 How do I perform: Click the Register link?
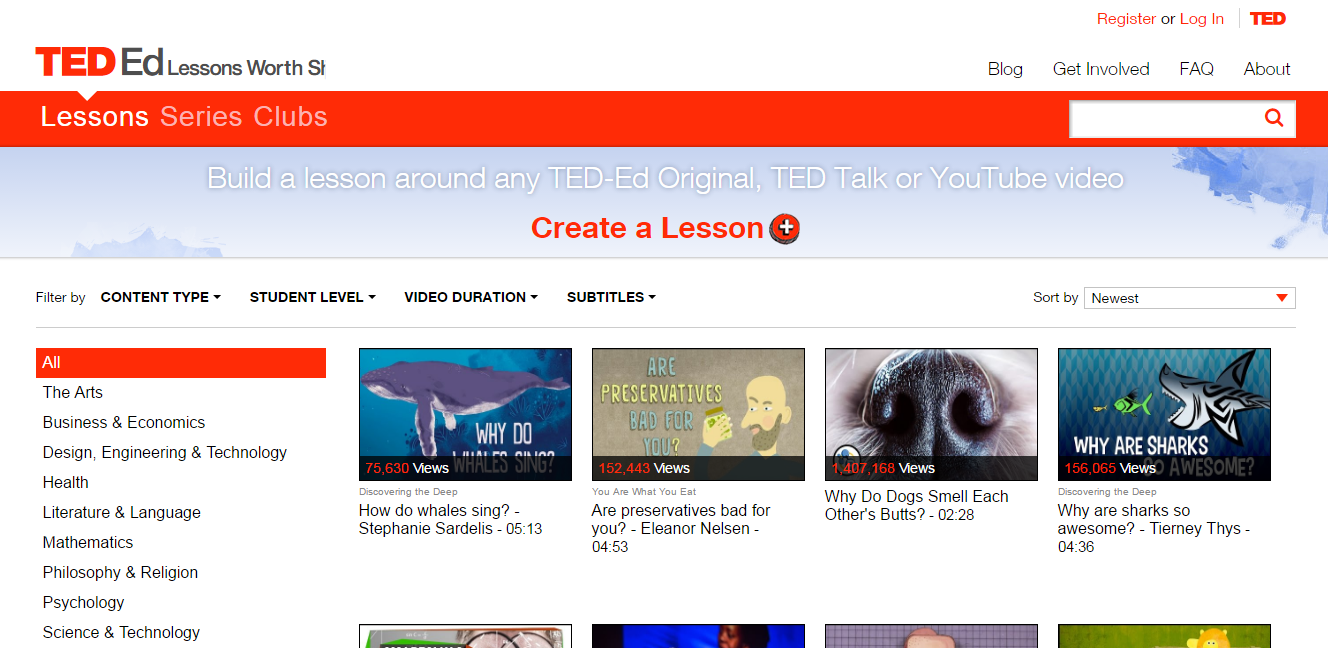pyautogui.click(x=1126, y=19)
